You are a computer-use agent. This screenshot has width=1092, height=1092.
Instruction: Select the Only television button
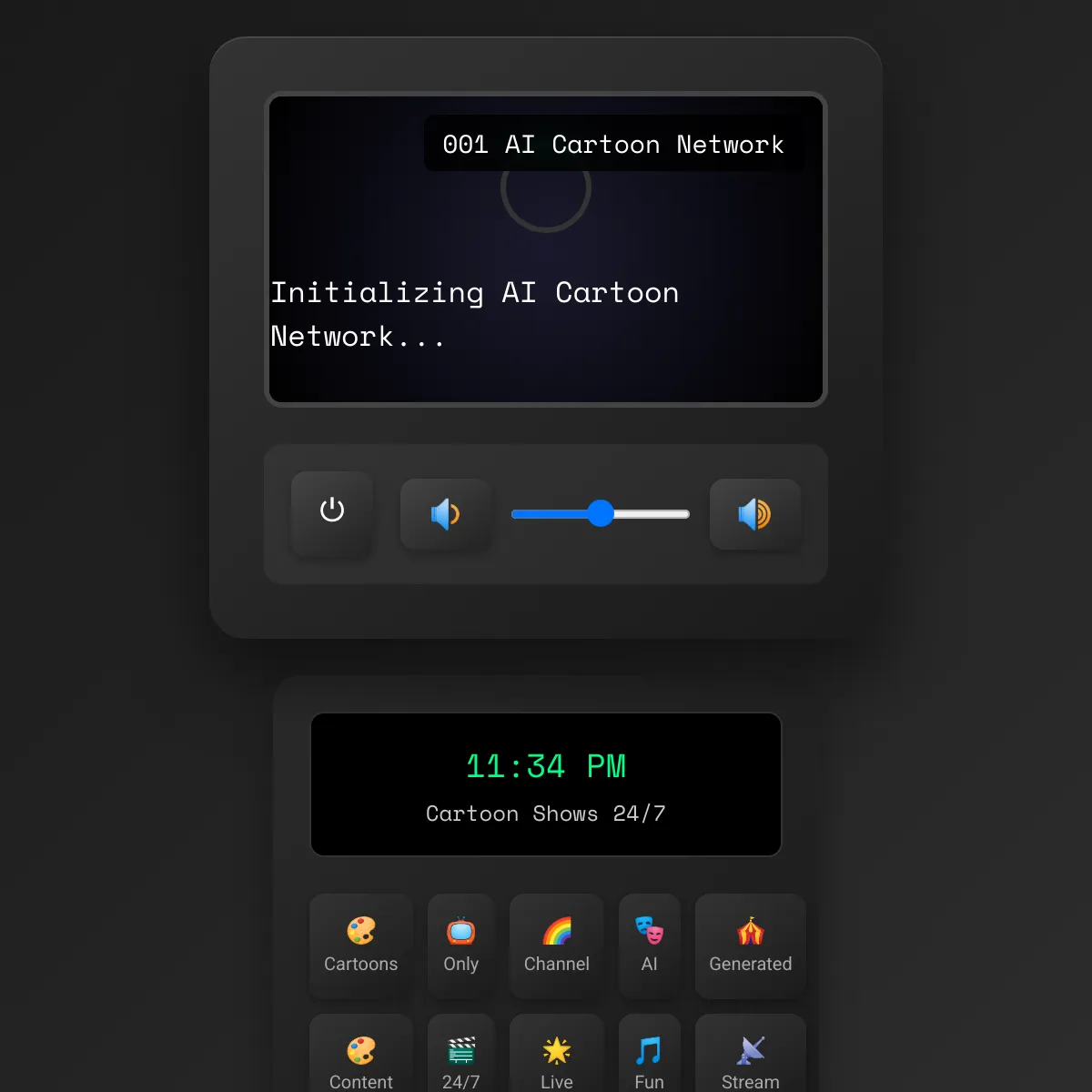point(461,946)
